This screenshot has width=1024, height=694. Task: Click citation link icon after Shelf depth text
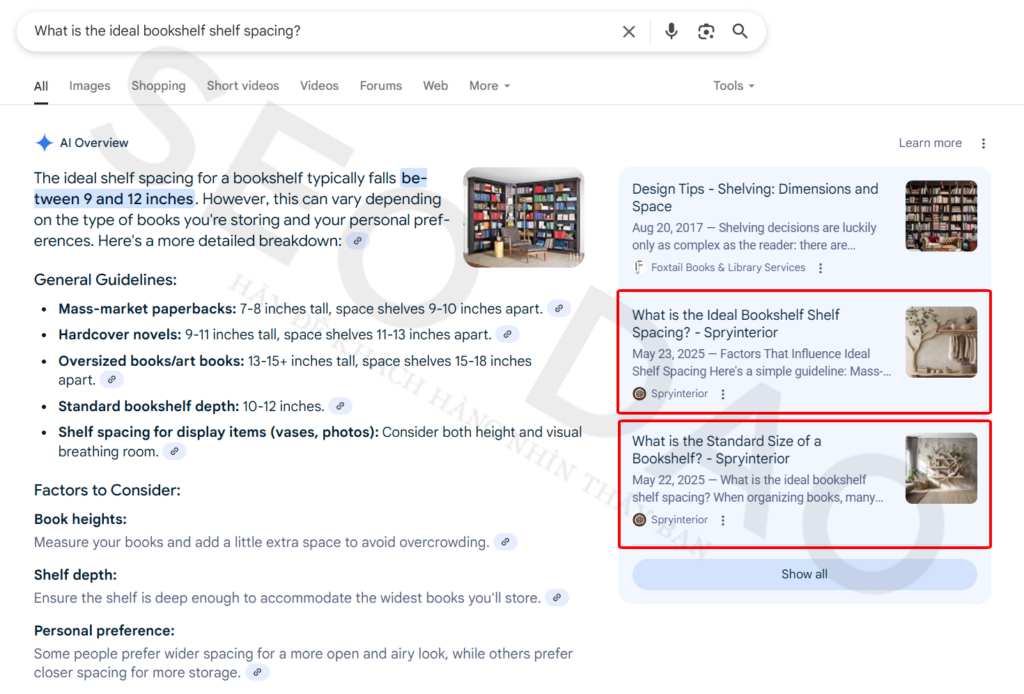click(557, 598)
